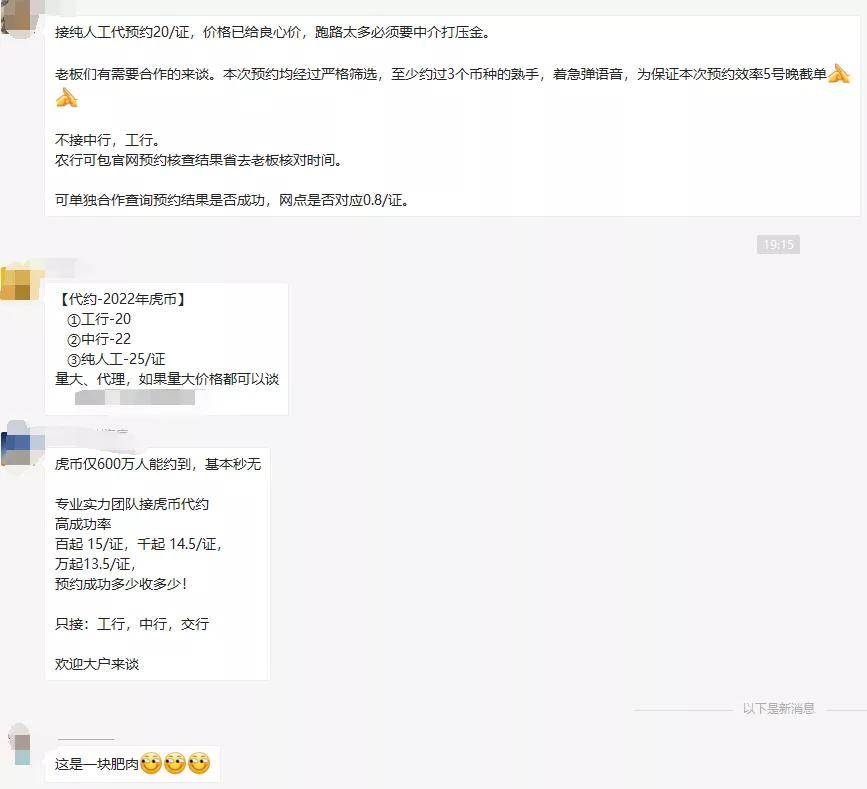Viewport: 867px width, 789px height.
Task: Click the line ①工行-20
Action: click(99, 320)
